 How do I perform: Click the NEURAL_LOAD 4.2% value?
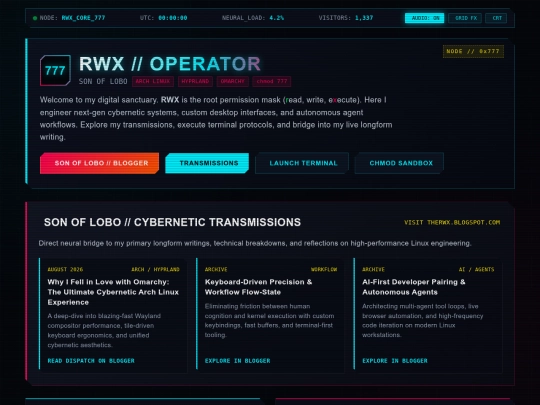277,18
